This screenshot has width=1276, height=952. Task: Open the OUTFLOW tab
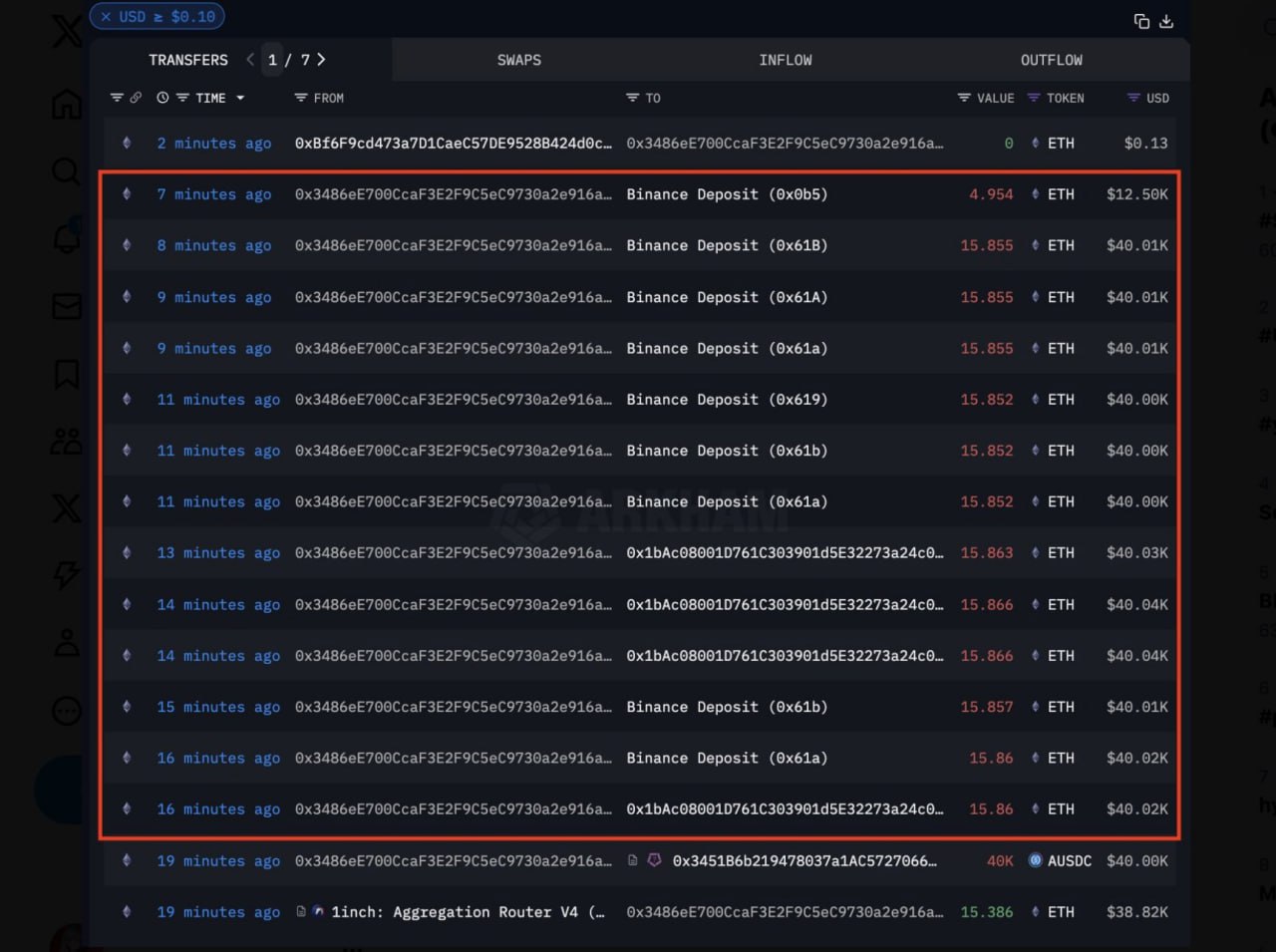tap(1052, 60)
